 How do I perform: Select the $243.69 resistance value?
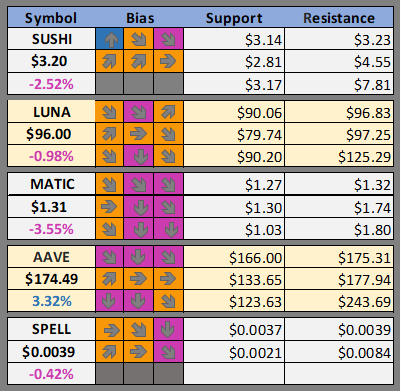(364, 302)
